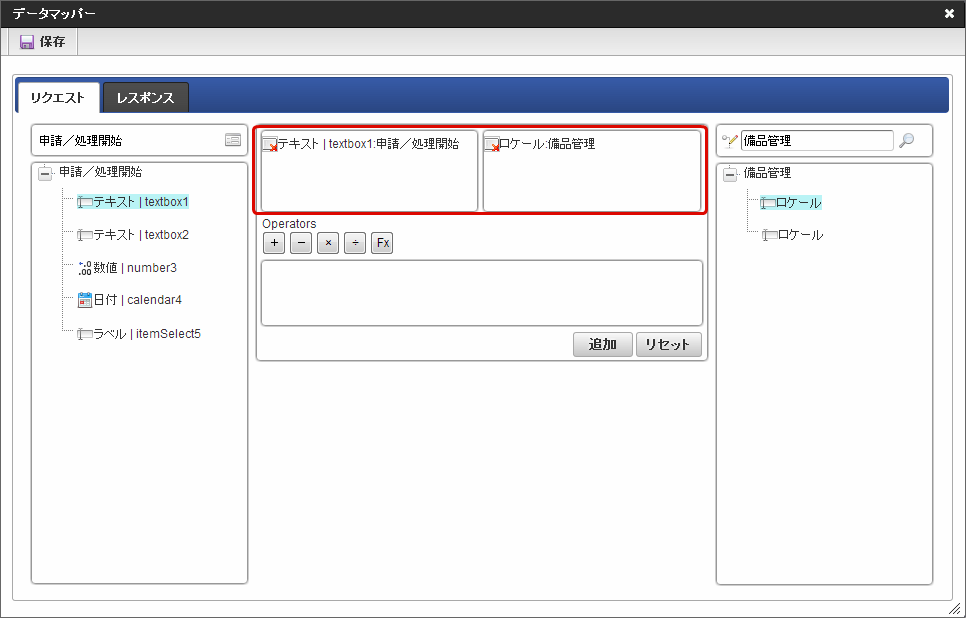Select 数値 | number3 in the tree
This screenshot has width=966, height=618.
click(134, 268)
